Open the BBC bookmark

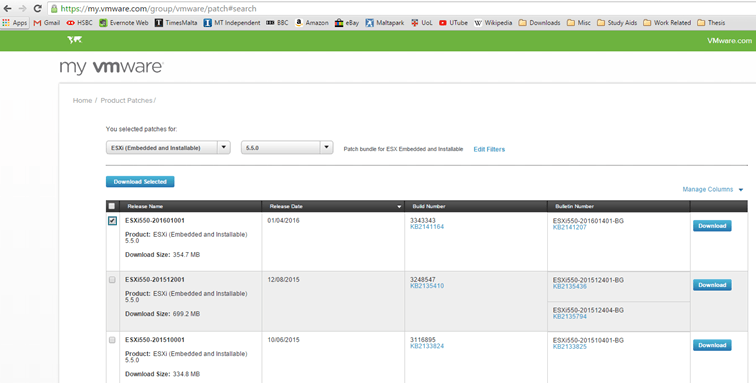point(277,23)
